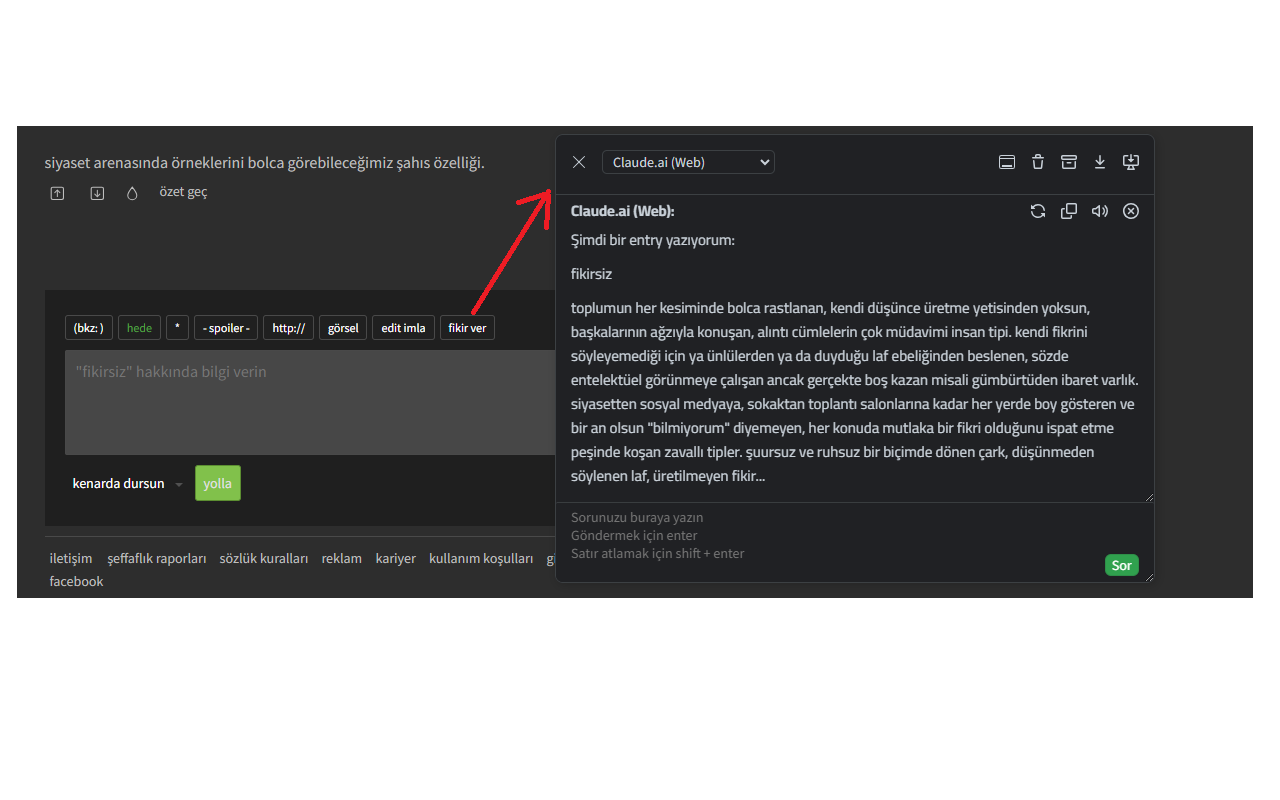Image resolution: width=1280 pixels, height=800 pixels.
Task: Click the droplet favorite icon
Action: 132,194
